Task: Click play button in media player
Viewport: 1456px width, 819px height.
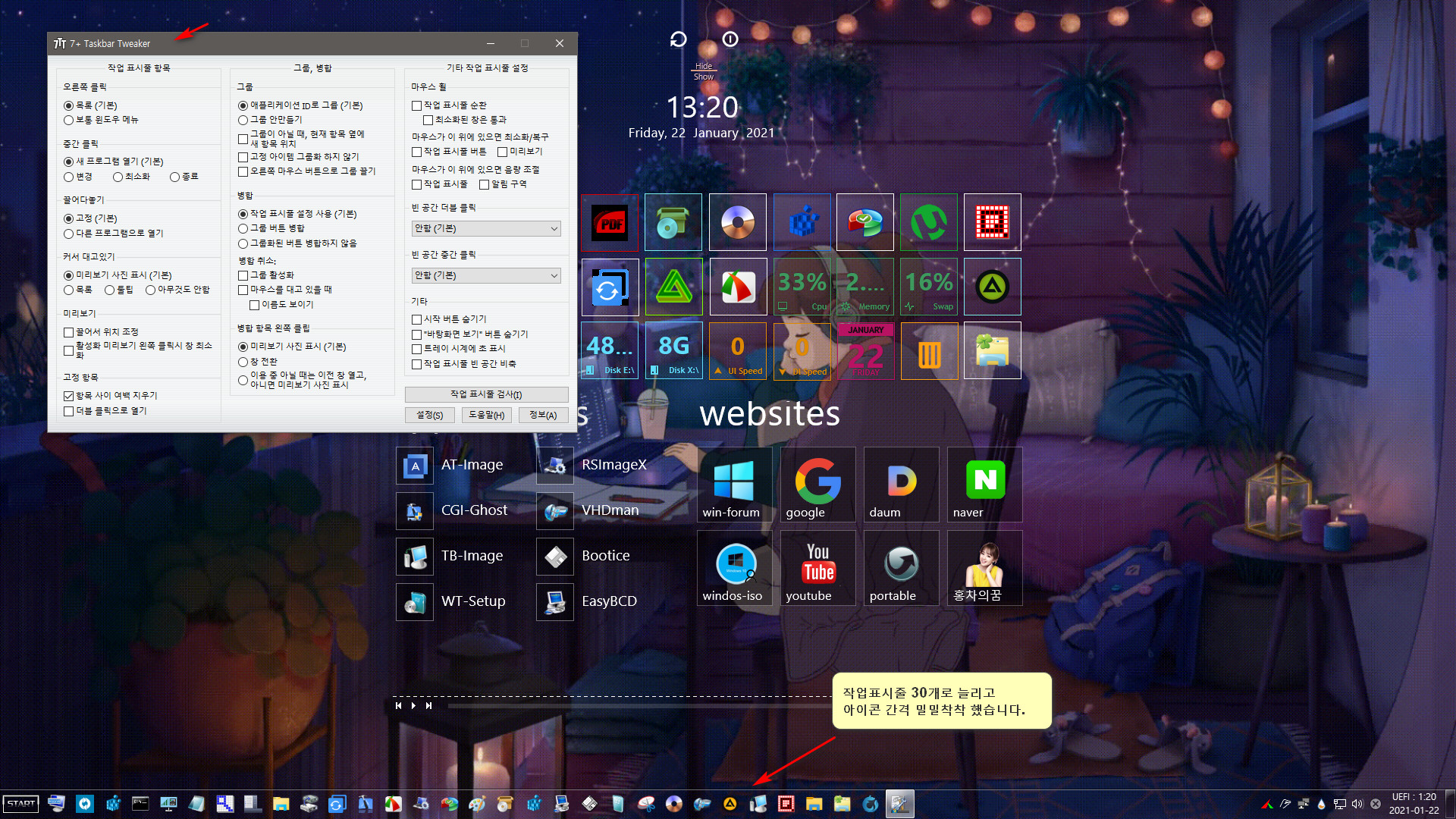Action: point(413,705)
